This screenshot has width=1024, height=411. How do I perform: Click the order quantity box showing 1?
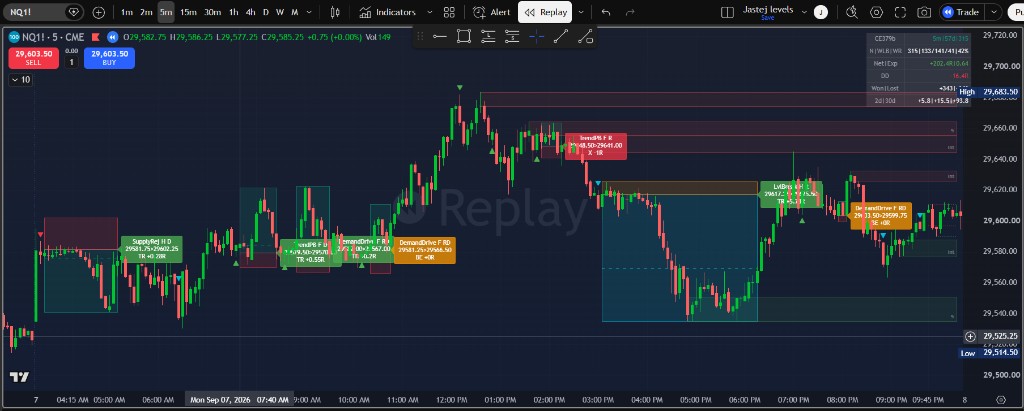pos(71,62)
